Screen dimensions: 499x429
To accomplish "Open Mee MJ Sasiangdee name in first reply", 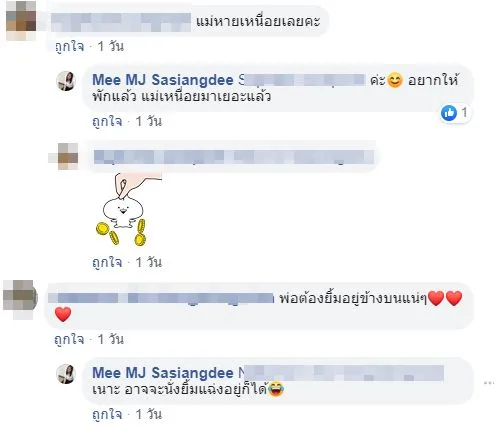I will pos(163,80).
